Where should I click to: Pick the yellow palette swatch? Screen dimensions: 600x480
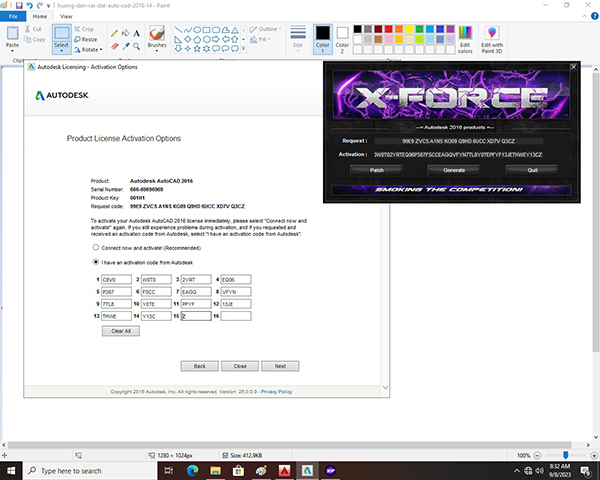pyautogui.click(x=409, y=29)
